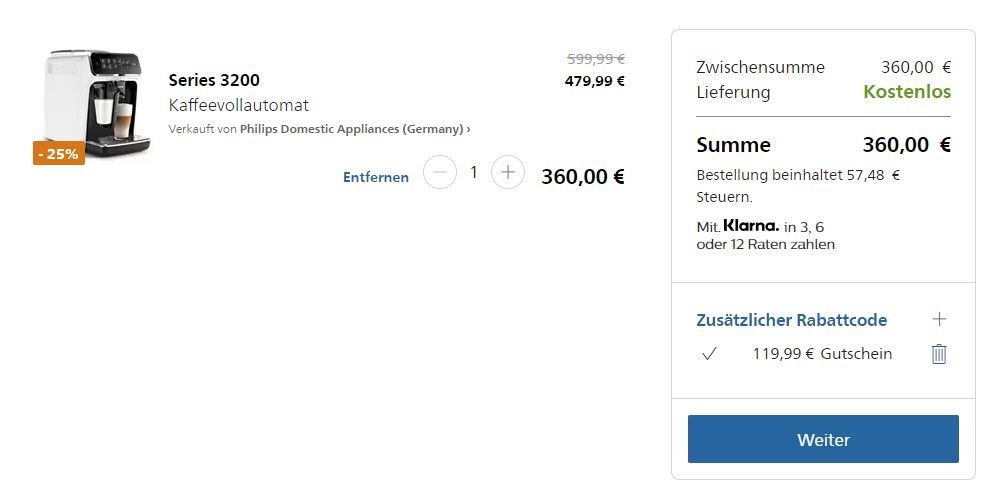Screen dimensions: 1002x489
Task: Click the crossed-out 599,99 € price
Action: click(x=596, y=59)
